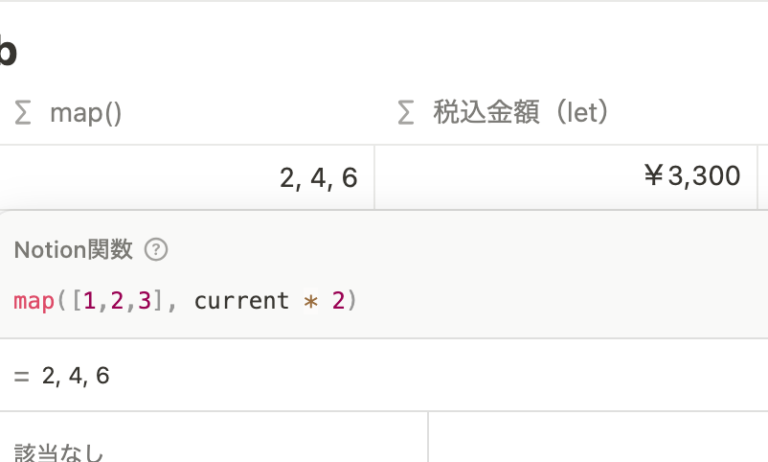Click the [1,2,3] list in the formula
768x462 pixels.
tap(118, 300)
